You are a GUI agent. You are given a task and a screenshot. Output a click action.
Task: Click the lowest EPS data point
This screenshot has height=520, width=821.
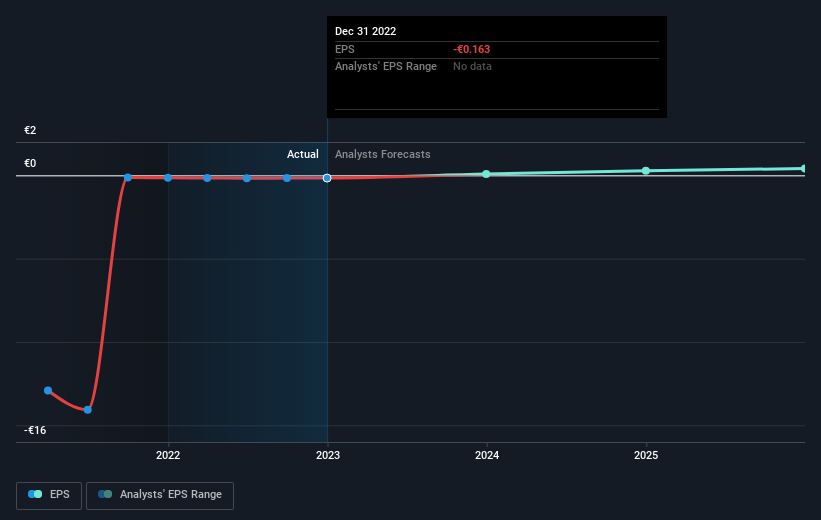88,410
